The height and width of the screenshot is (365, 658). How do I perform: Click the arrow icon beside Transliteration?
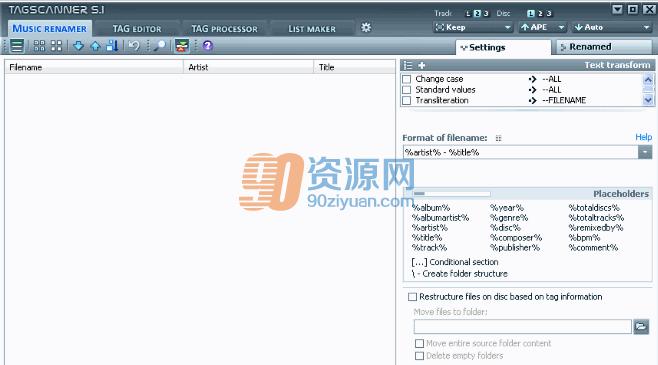coord(533,100)
